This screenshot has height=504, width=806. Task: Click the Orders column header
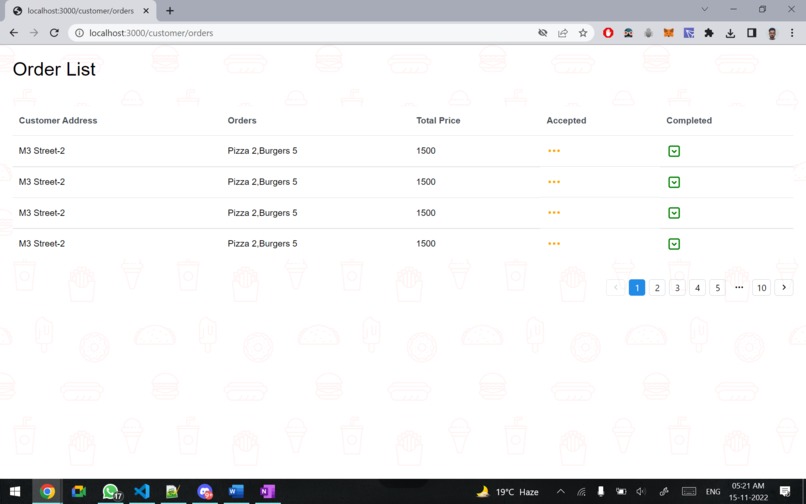242,120
